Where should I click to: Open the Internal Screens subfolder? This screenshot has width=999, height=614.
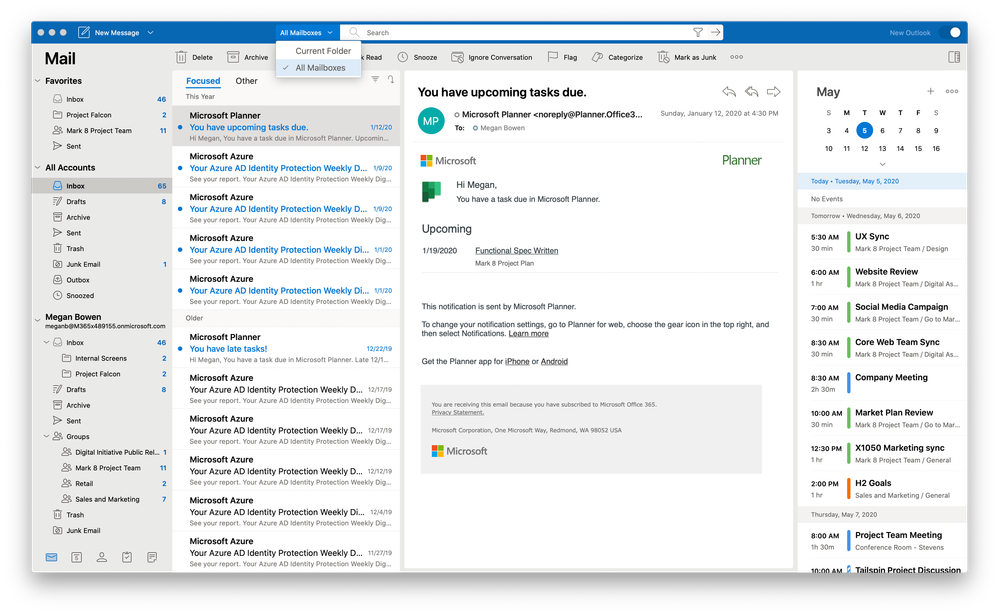(102, 358)
